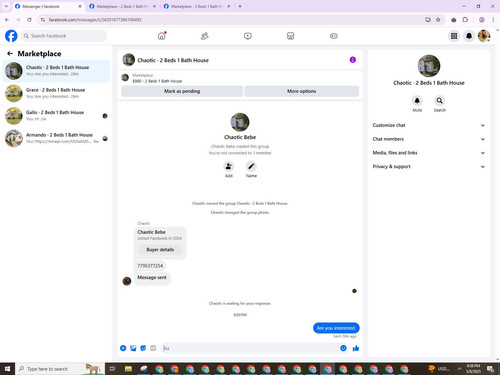Expand Chat members section

coord(428,139)
